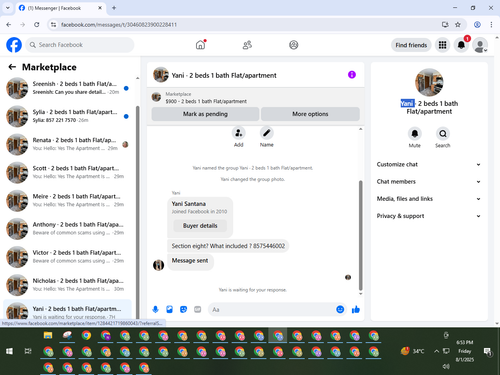Open a new browser tab
500x375 pixels.
pos(114,8)
